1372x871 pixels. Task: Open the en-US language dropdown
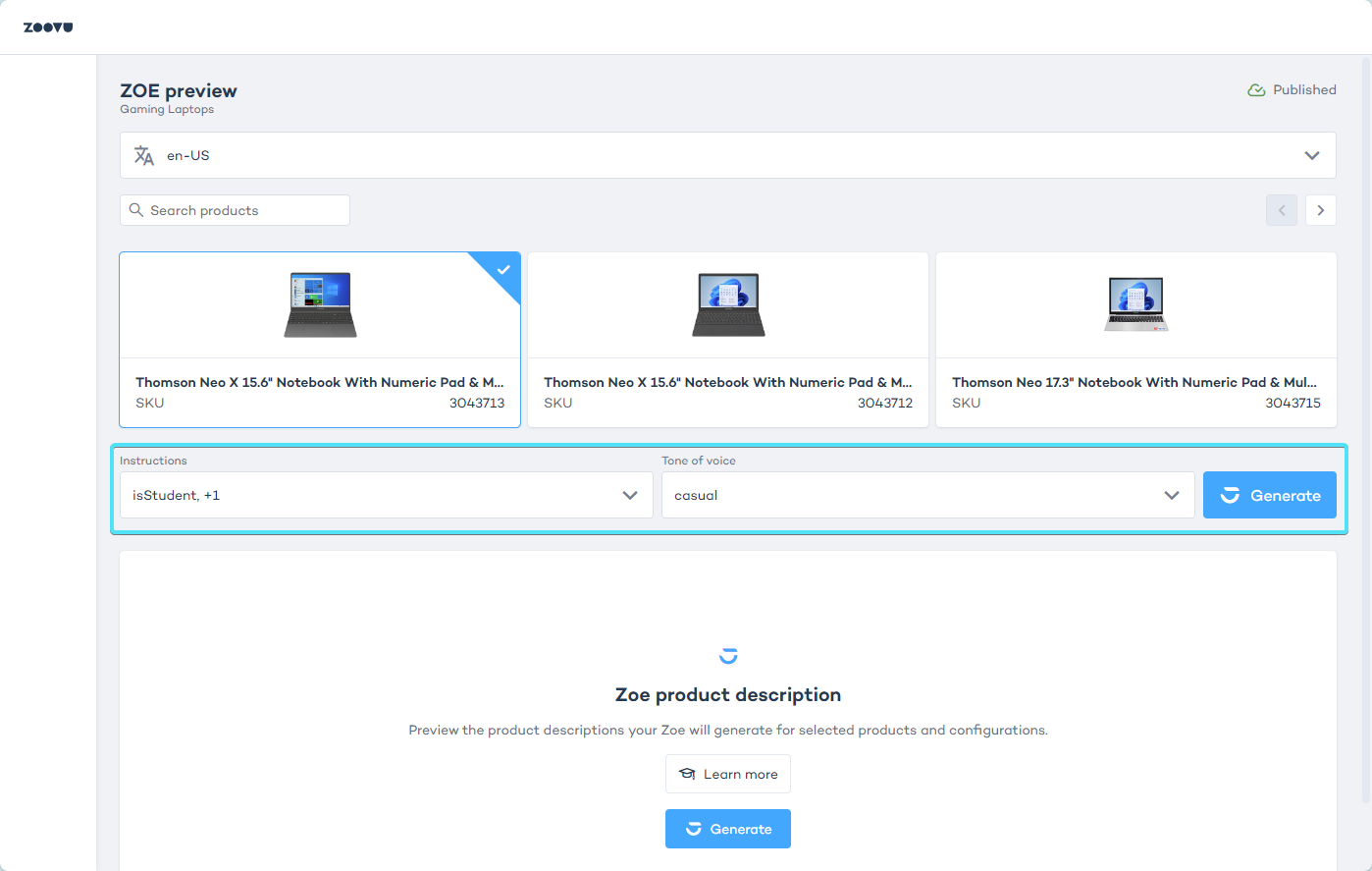tap(727, 155)
